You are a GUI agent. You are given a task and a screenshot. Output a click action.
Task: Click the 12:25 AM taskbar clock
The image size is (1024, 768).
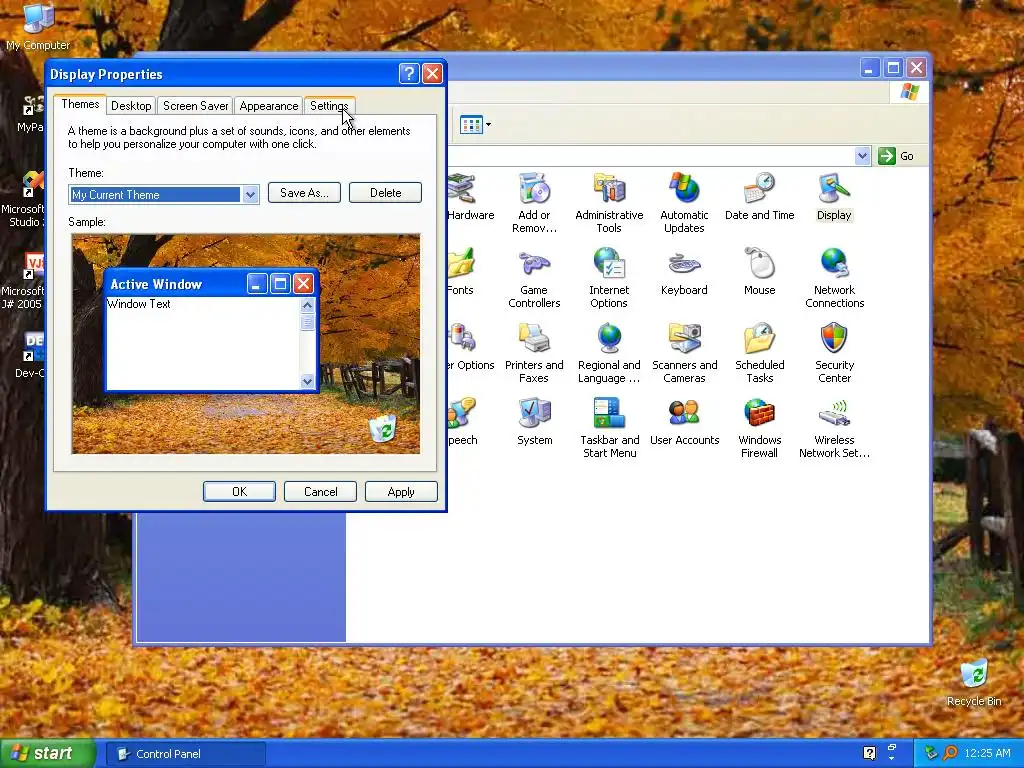click(987, 753)
